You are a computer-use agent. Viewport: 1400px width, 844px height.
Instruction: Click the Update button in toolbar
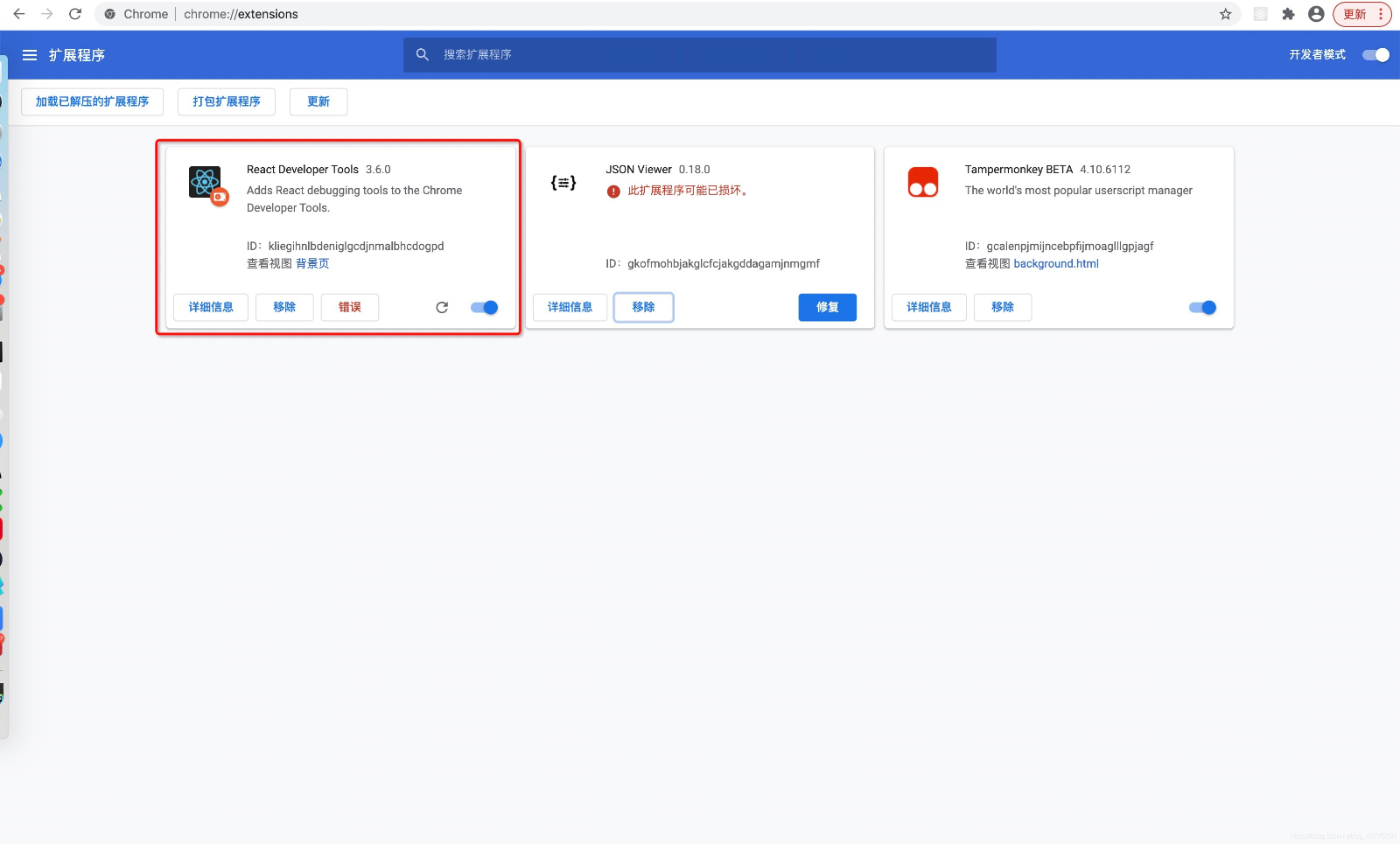pyautogui.click(x=318, y=101)
